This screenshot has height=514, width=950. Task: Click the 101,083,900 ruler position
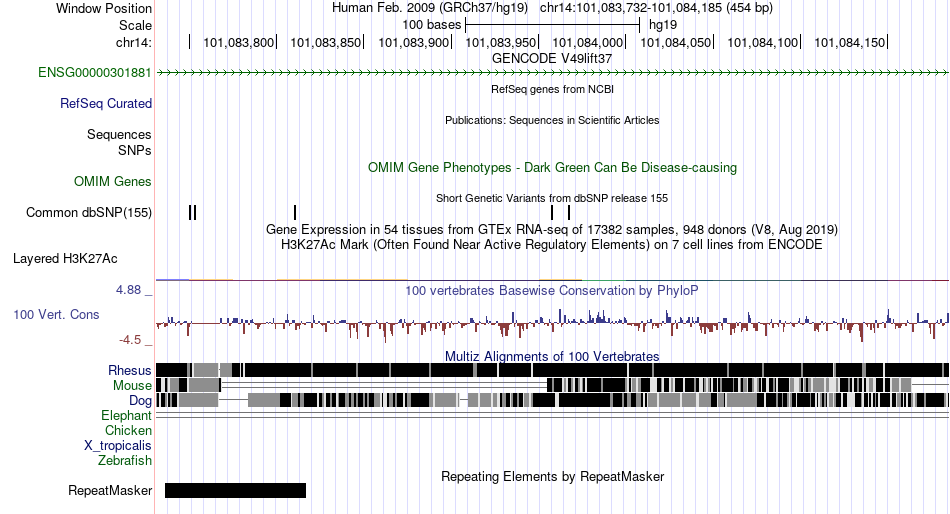coord(414,42)
